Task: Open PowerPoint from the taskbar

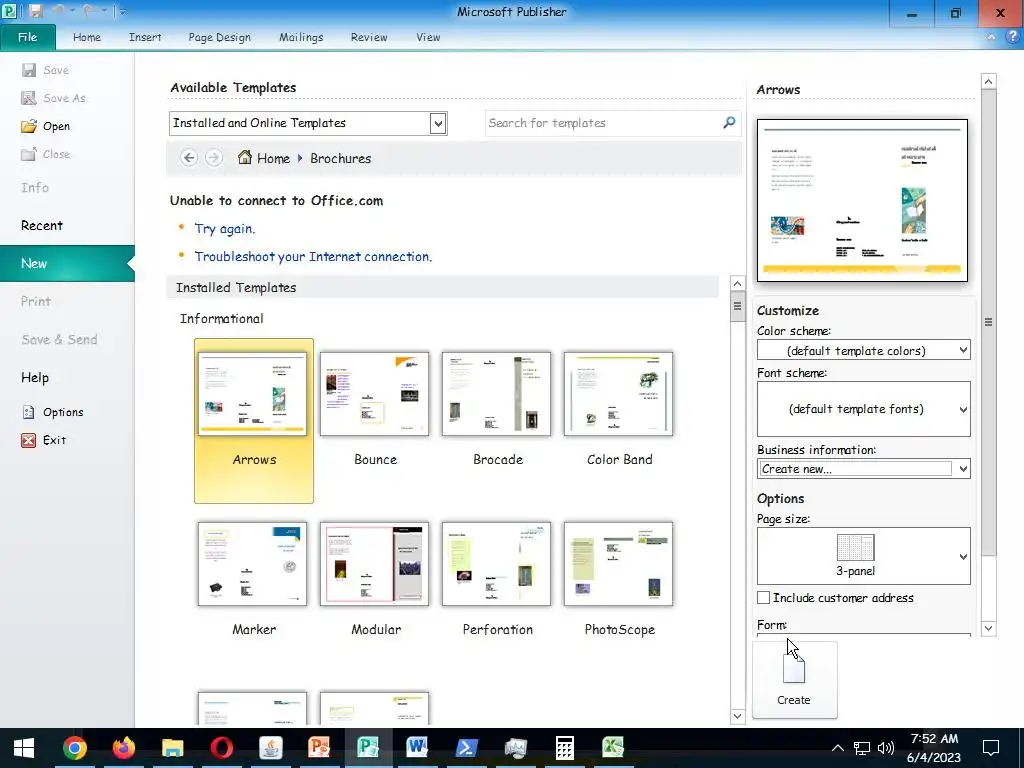Action: (319, 748)
